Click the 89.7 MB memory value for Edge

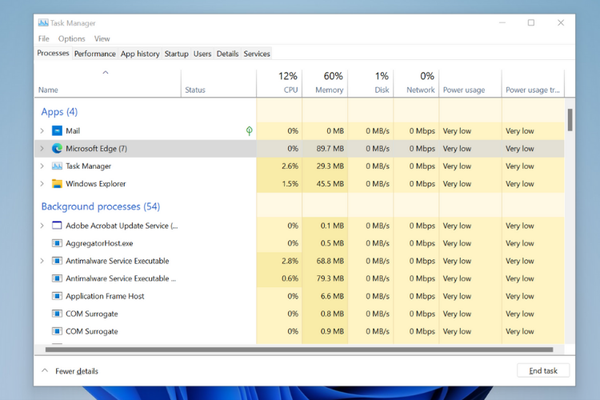(x=330, y=149)
